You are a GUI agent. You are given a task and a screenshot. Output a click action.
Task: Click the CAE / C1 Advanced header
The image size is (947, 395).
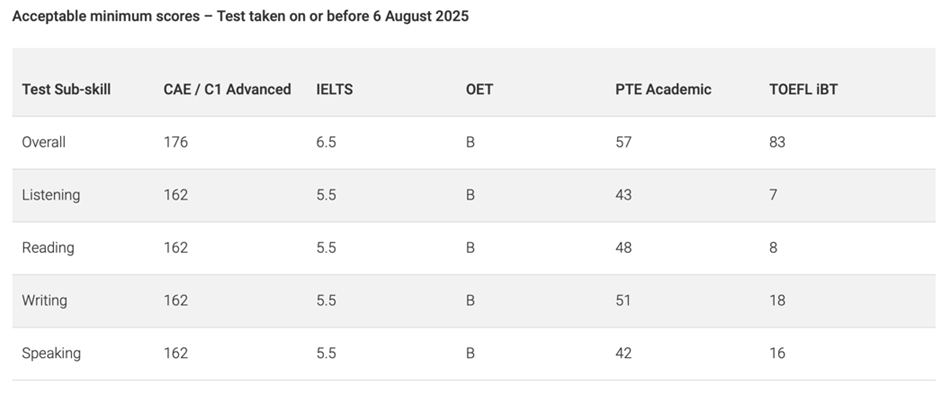pos(227,89)
